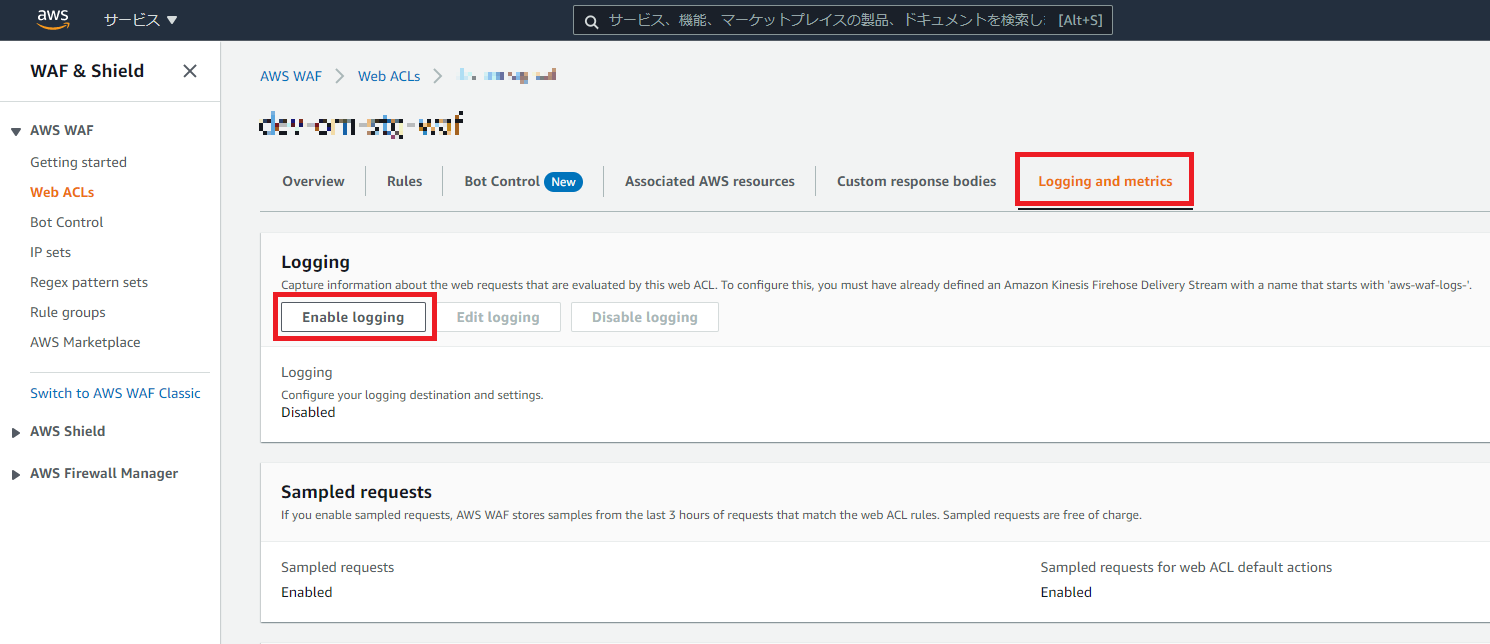Click AWS WAF breadcrumb link

pos(290,76)
